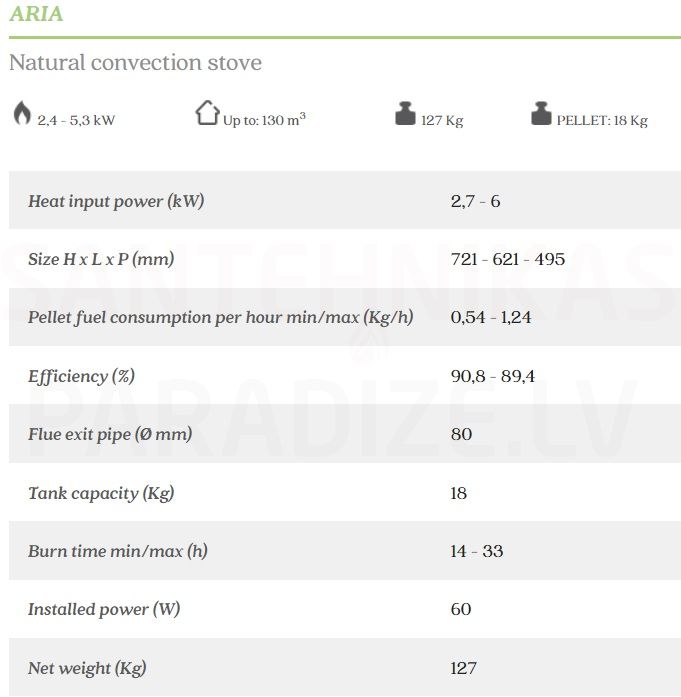Viewport: 681px width, 697px height.
Task: Click the weight icon beside PELLET: 18 Kg
Action: (x=541, y=114)
